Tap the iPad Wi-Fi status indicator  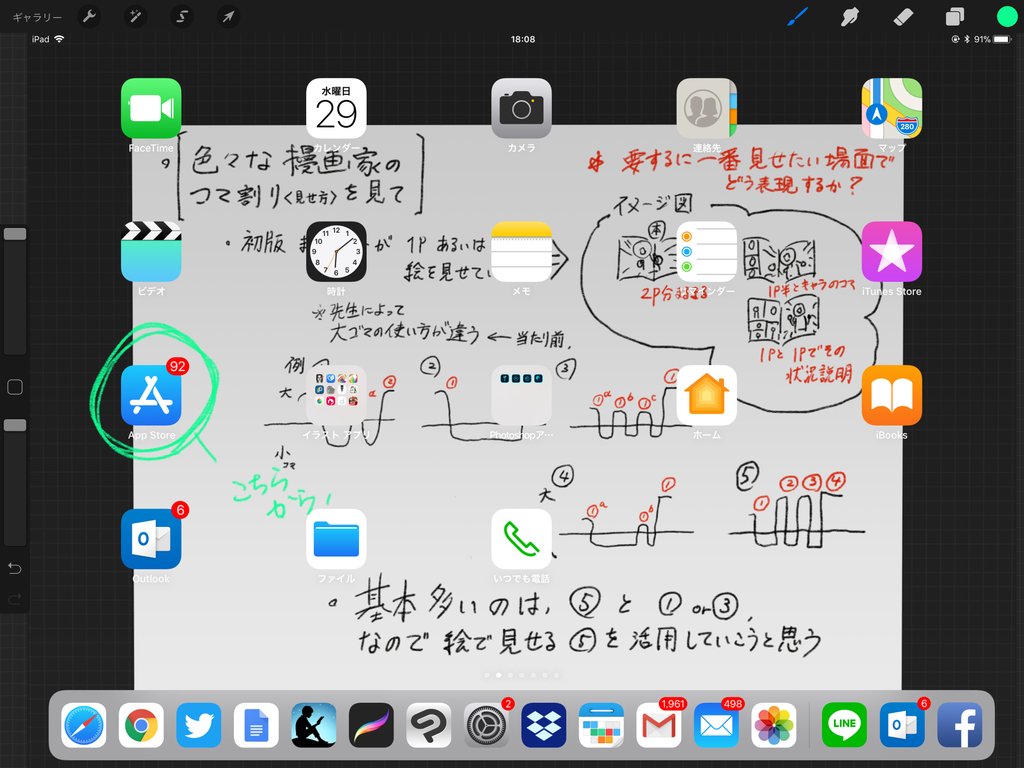(48, 39)
